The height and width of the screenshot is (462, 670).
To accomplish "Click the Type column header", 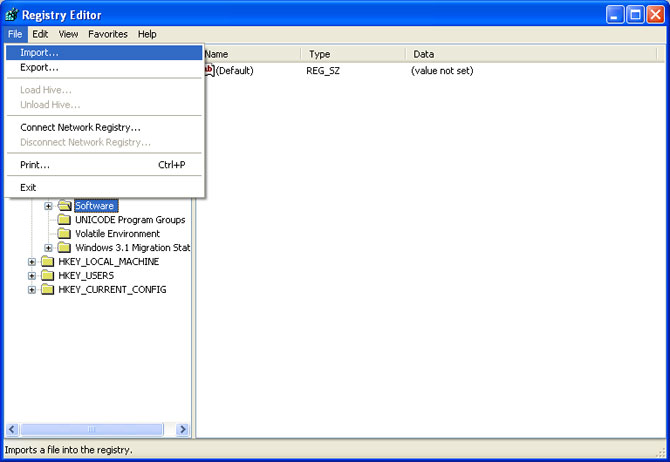I will click(x=353, y=54).
